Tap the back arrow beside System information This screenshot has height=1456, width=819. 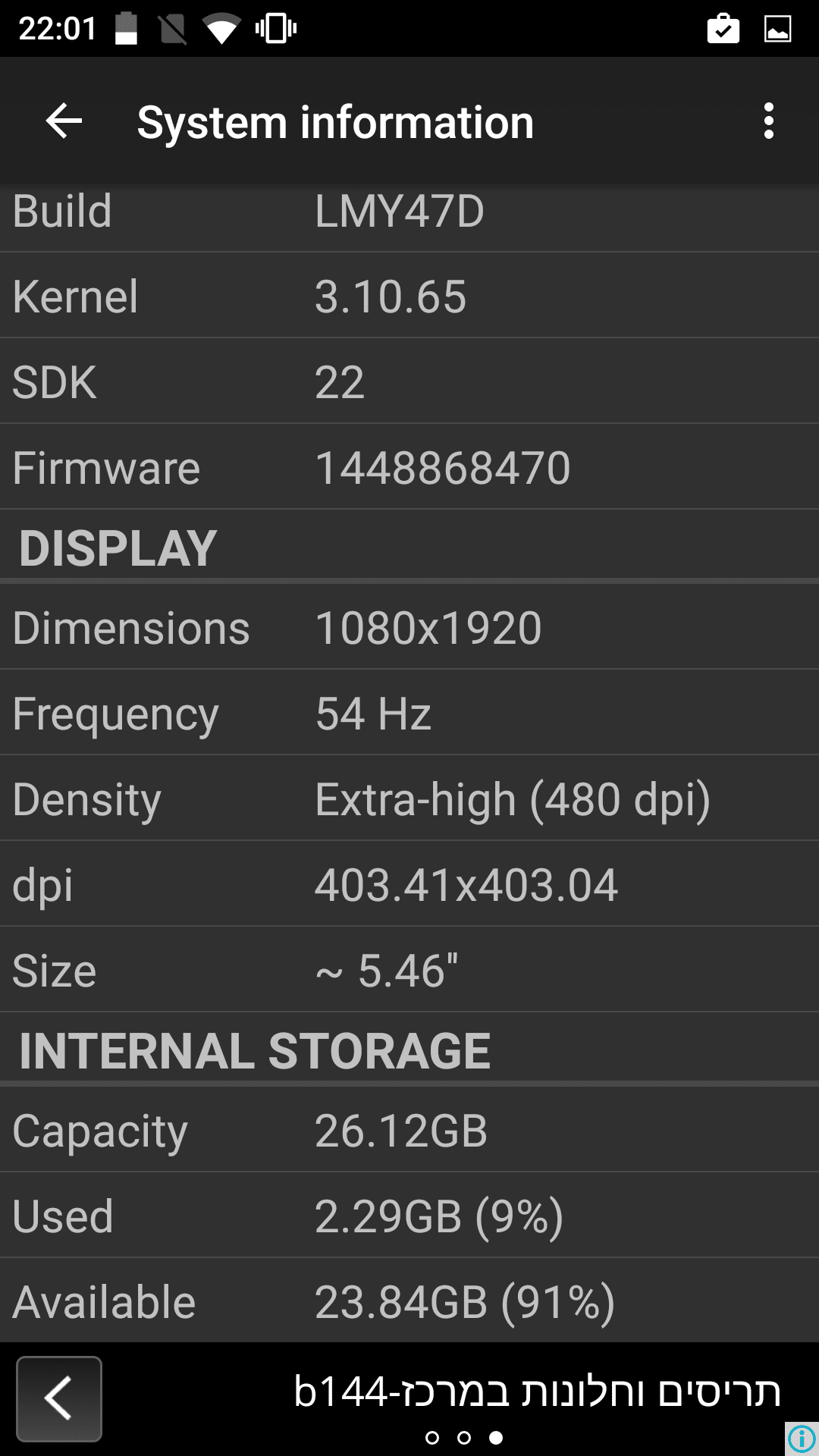coord(64,121)
